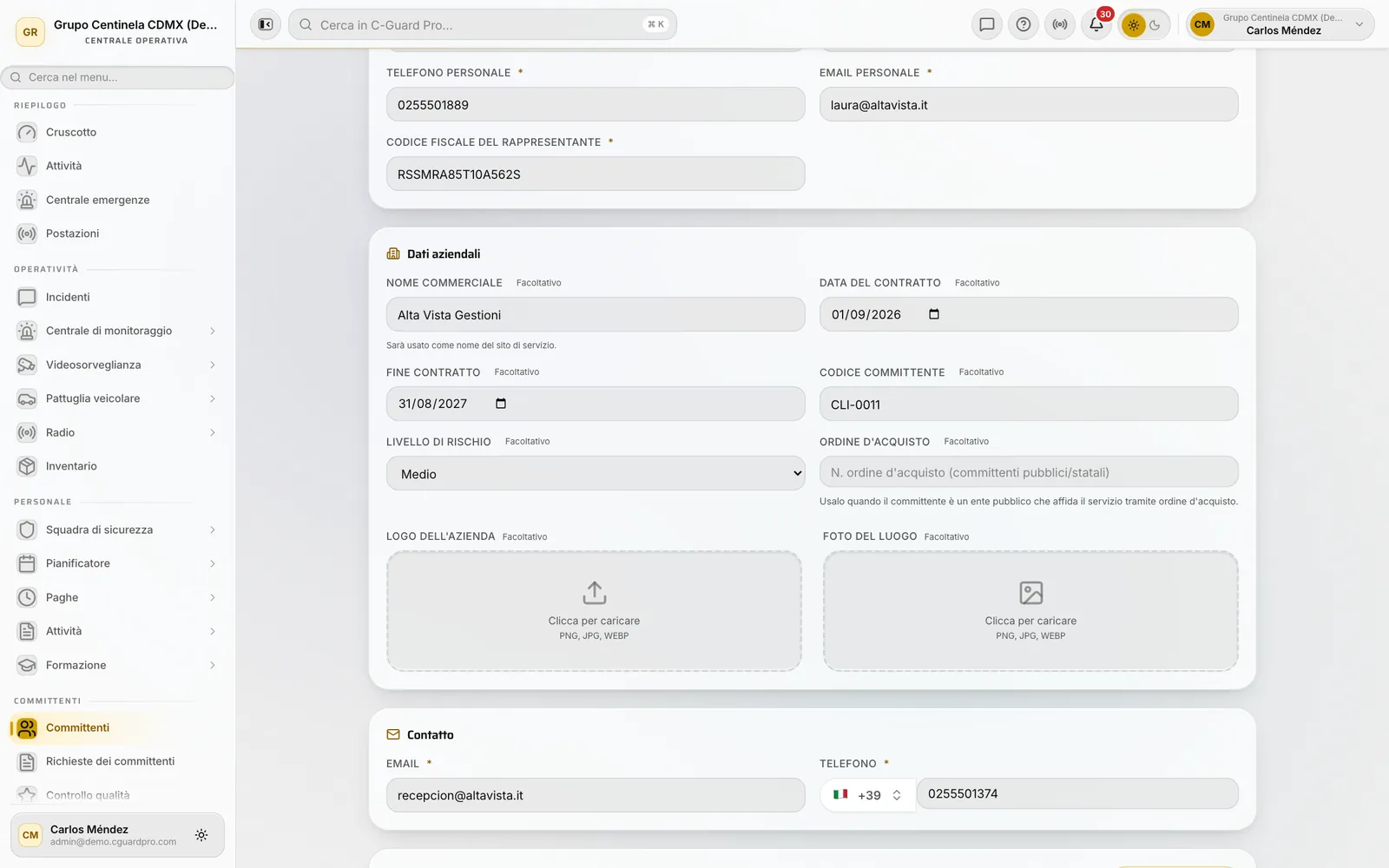The height and width of the screenshot is (868, 1389).
Task: Expand the Videosorveglianza menu chevron
Action: click(x=213, y=365)
